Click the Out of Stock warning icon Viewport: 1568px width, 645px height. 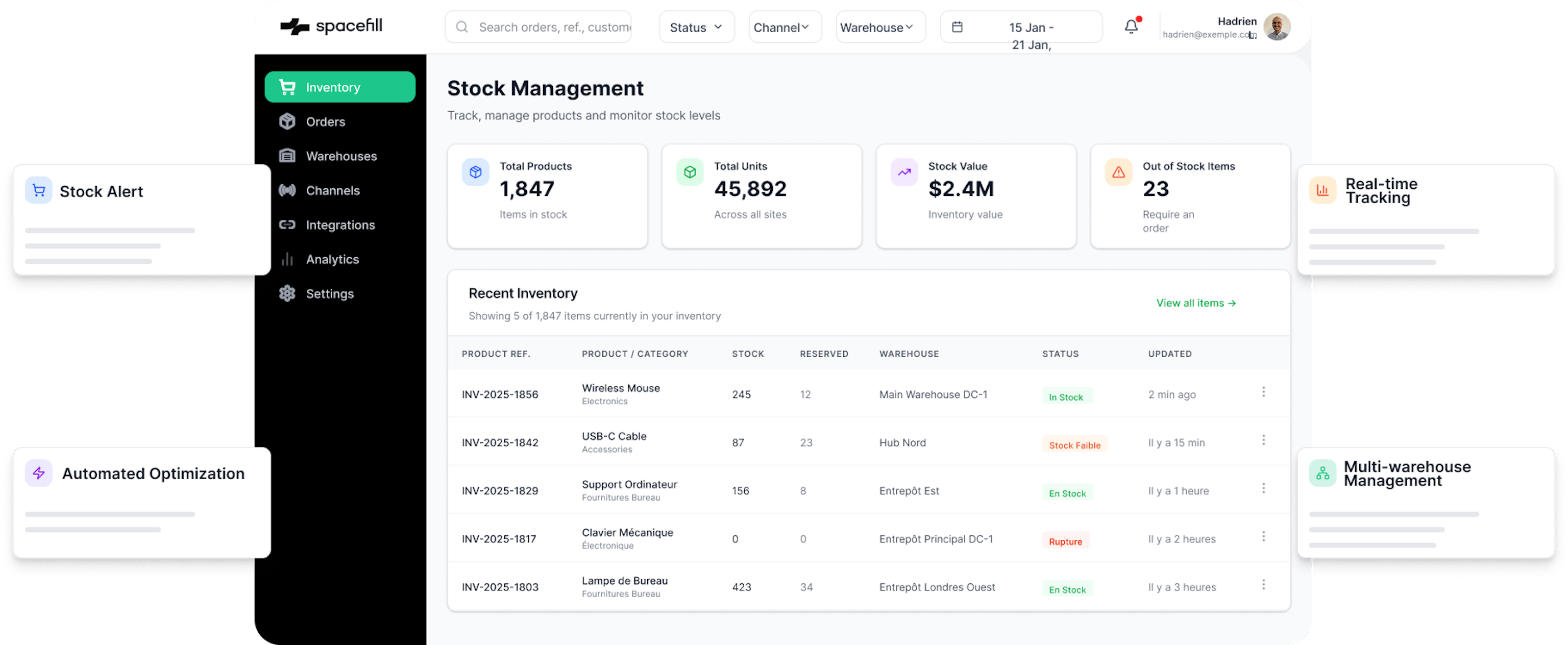click(x=1118, y=172)
